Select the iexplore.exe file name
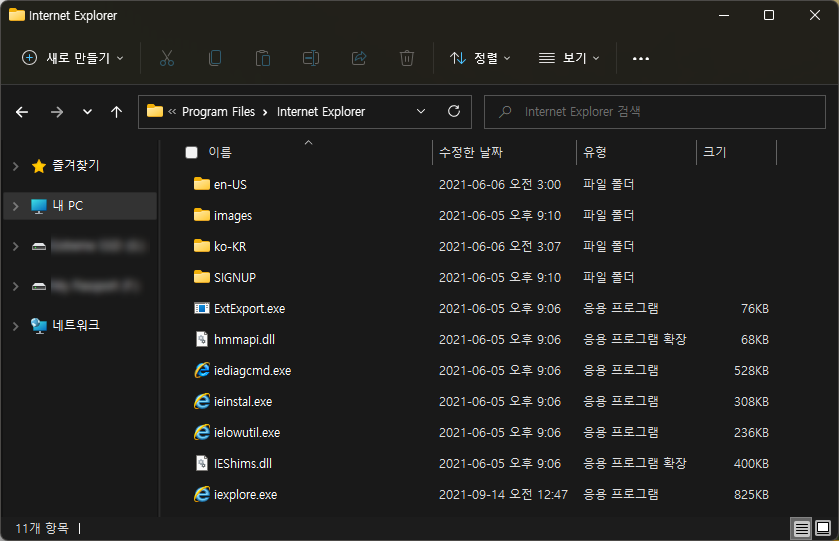Viewport: 839px width, 541px height. 246,494
